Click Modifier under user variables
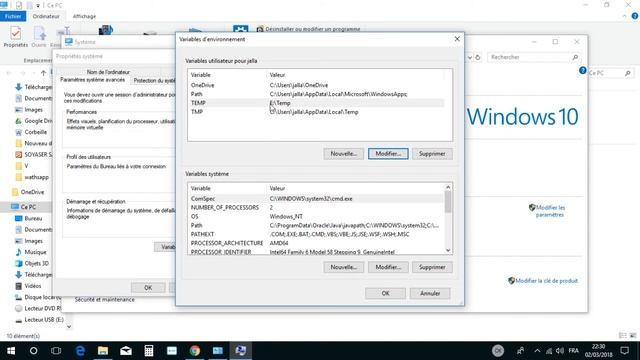Viewport: 640px width, 360px height. click(388, 154)
